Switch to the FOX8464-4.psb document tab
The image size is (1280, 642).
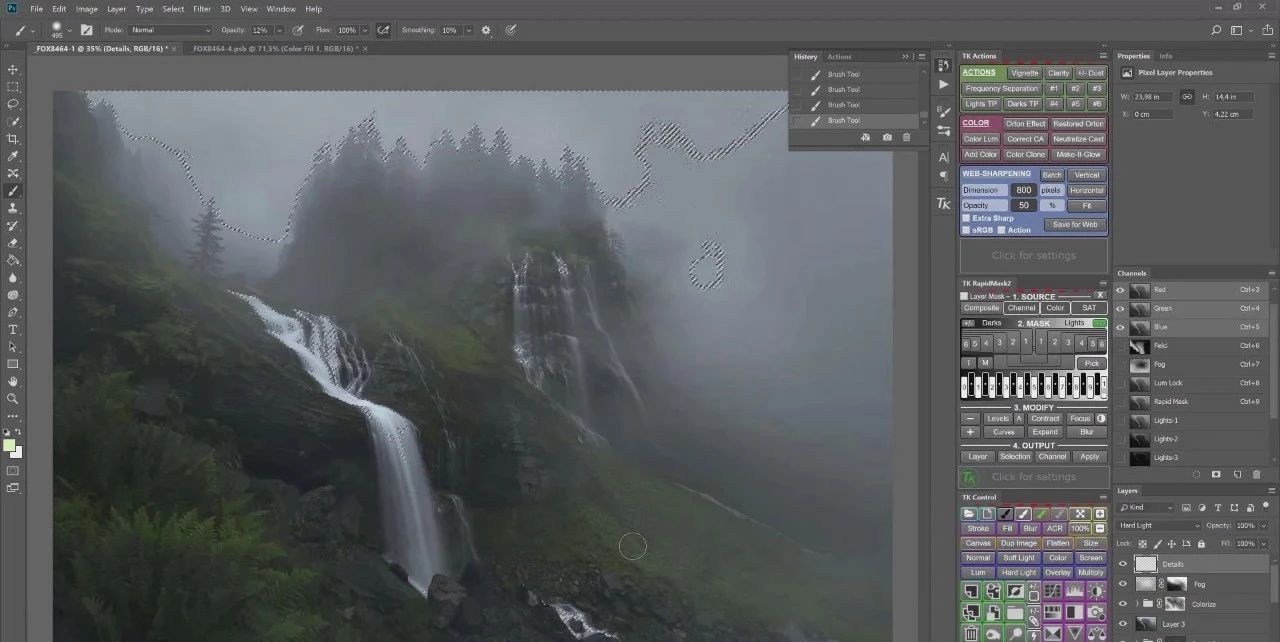pos(274,48)
